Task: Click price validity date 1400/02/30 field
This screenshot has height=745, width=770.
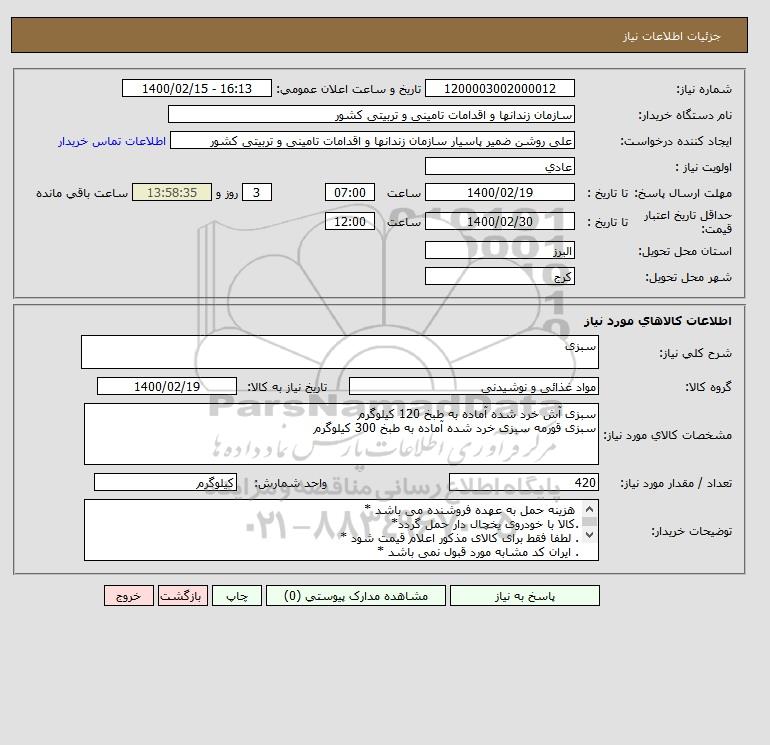Action: point(499,221)
